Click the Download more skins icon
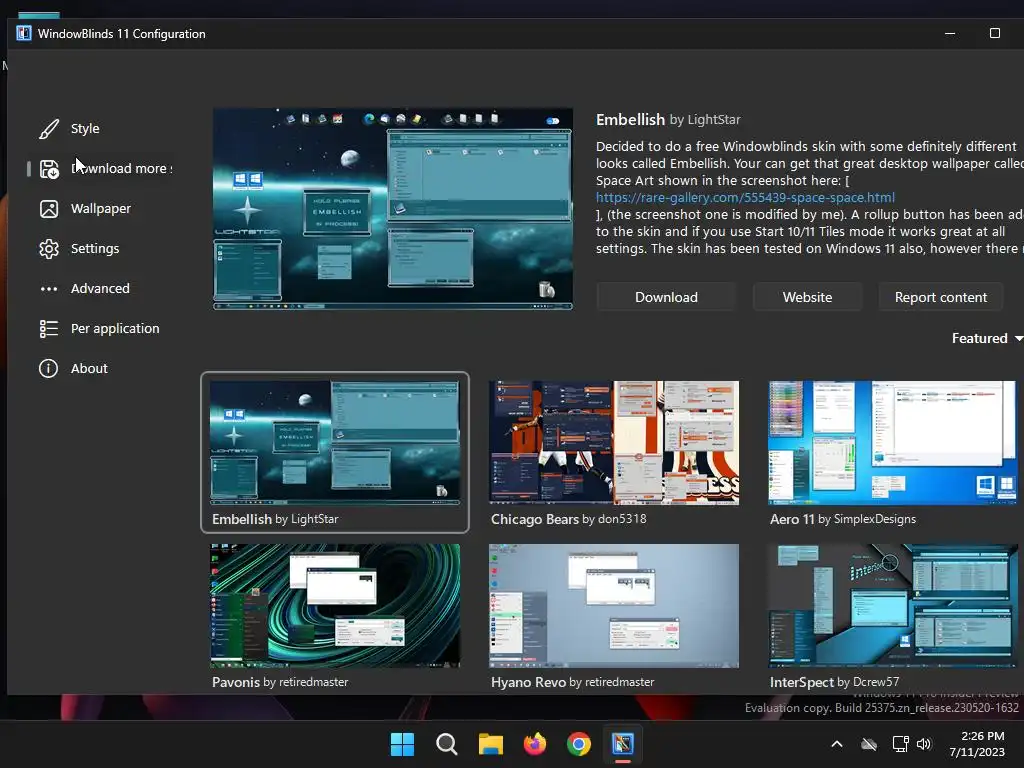This screenshot has height=768, width=1024. coord(48,168)
